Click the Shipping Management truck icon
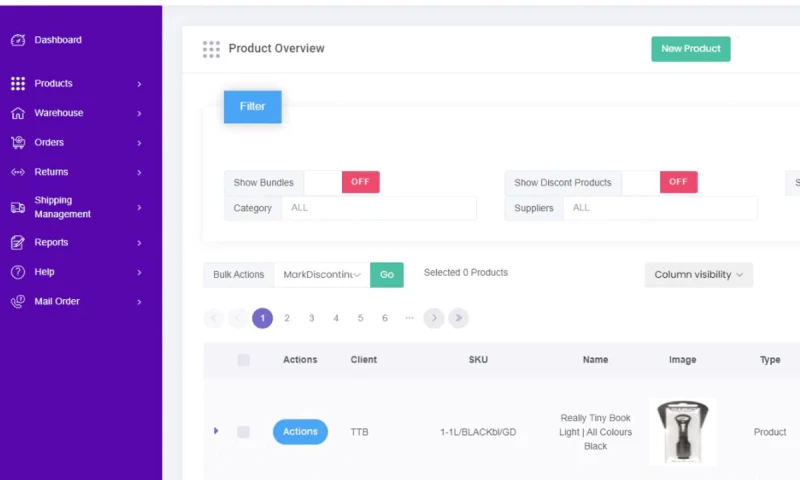 point(18,207)
